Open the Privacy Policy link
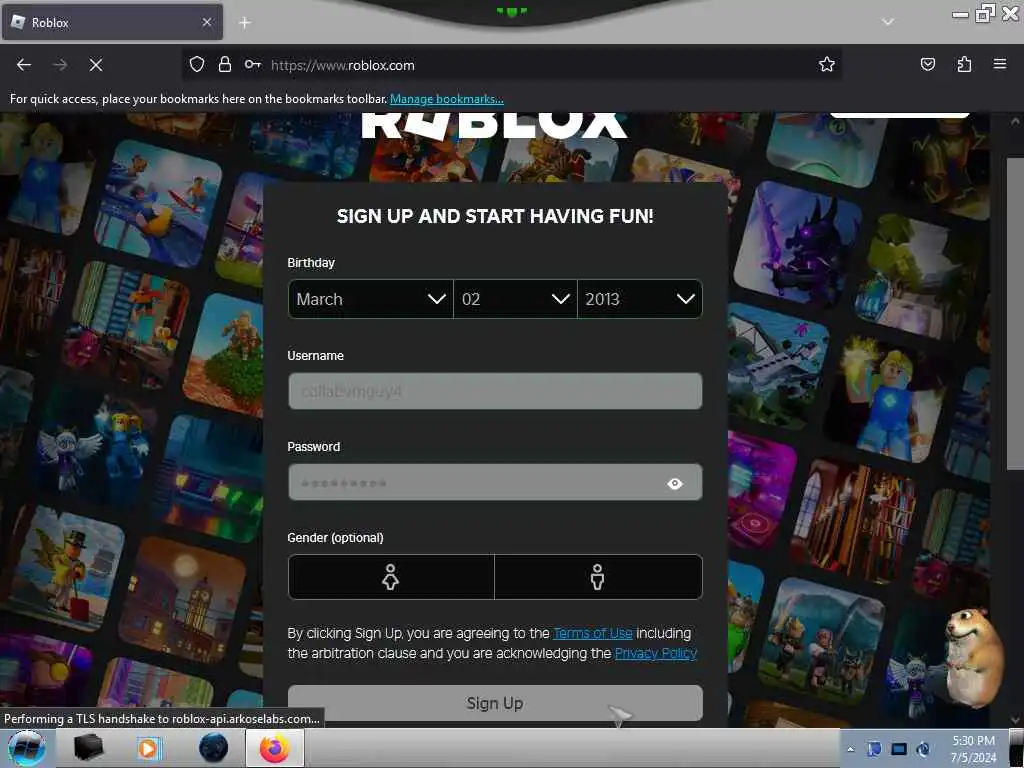 [656, 653]
